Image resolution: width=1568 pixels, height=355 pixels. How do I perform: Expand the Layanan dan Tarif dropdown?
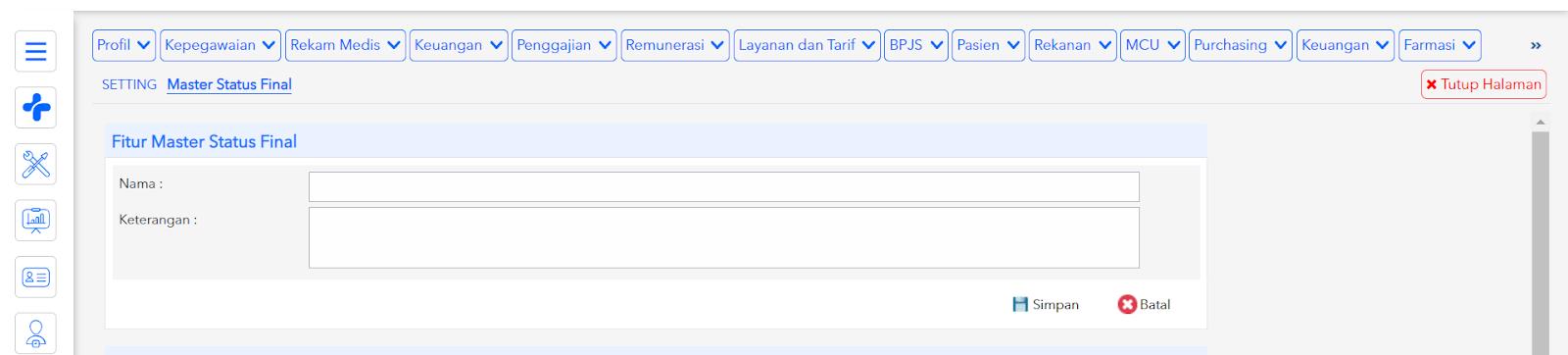(807, 45)
